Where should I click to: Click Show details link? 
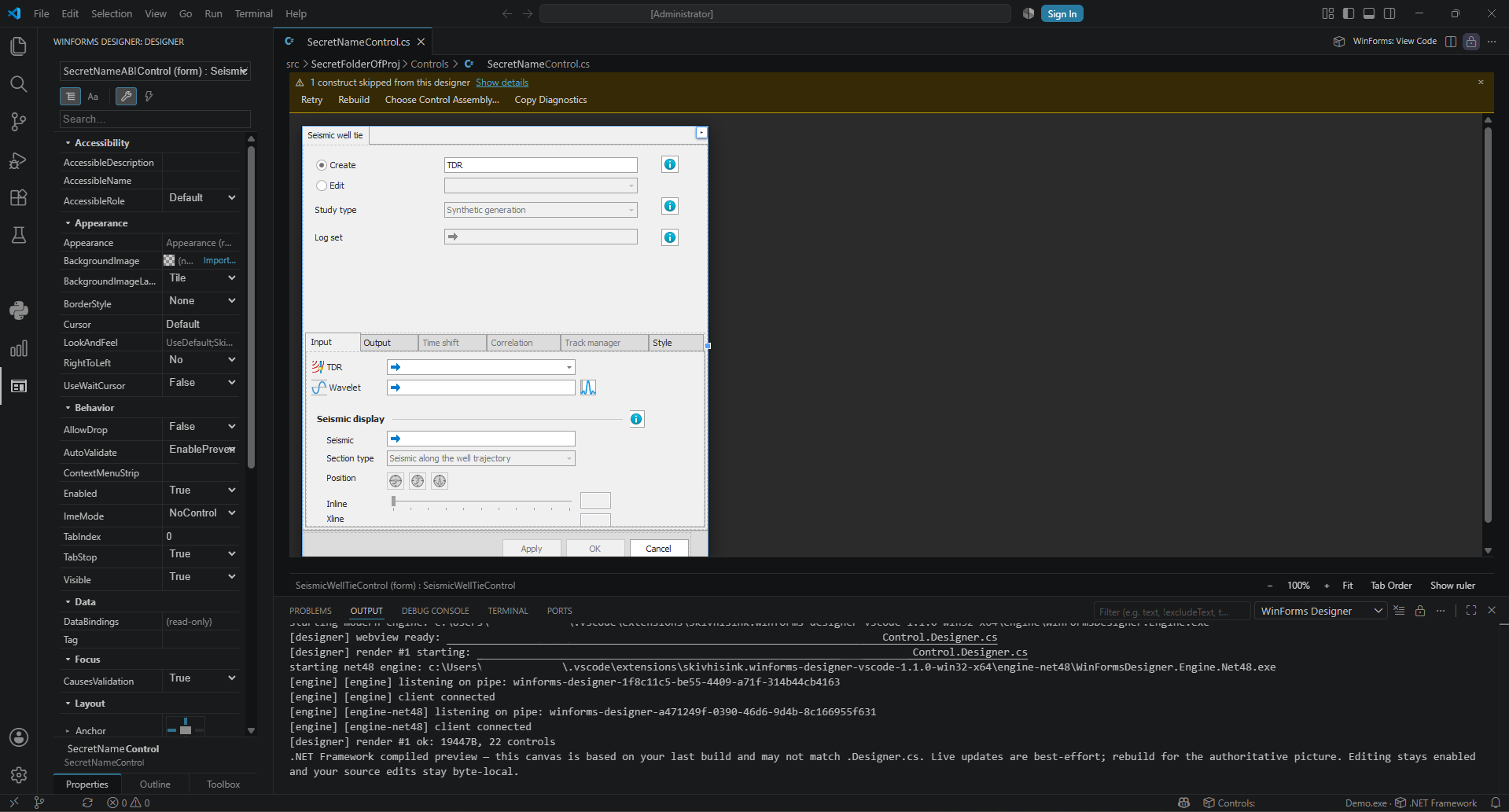click(x=502, y=83)
